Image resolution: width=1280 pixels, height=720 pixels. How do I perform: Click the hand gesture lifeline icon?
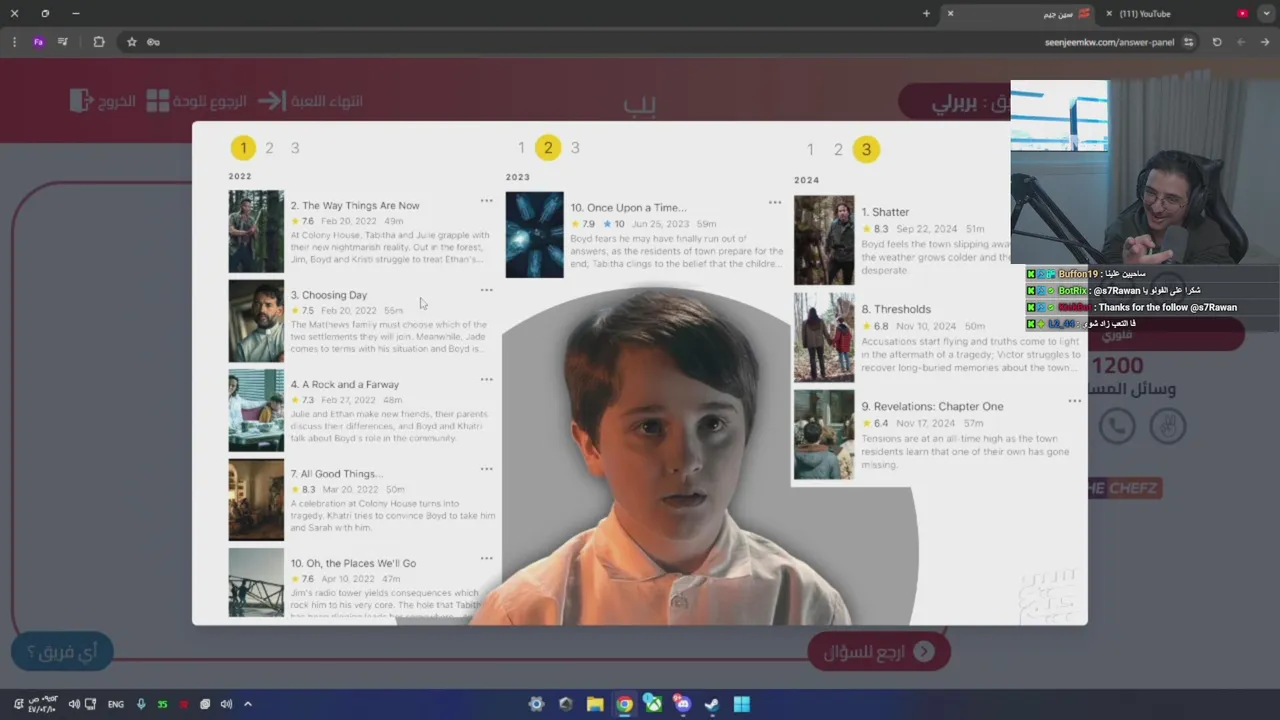pos(1167,426)
